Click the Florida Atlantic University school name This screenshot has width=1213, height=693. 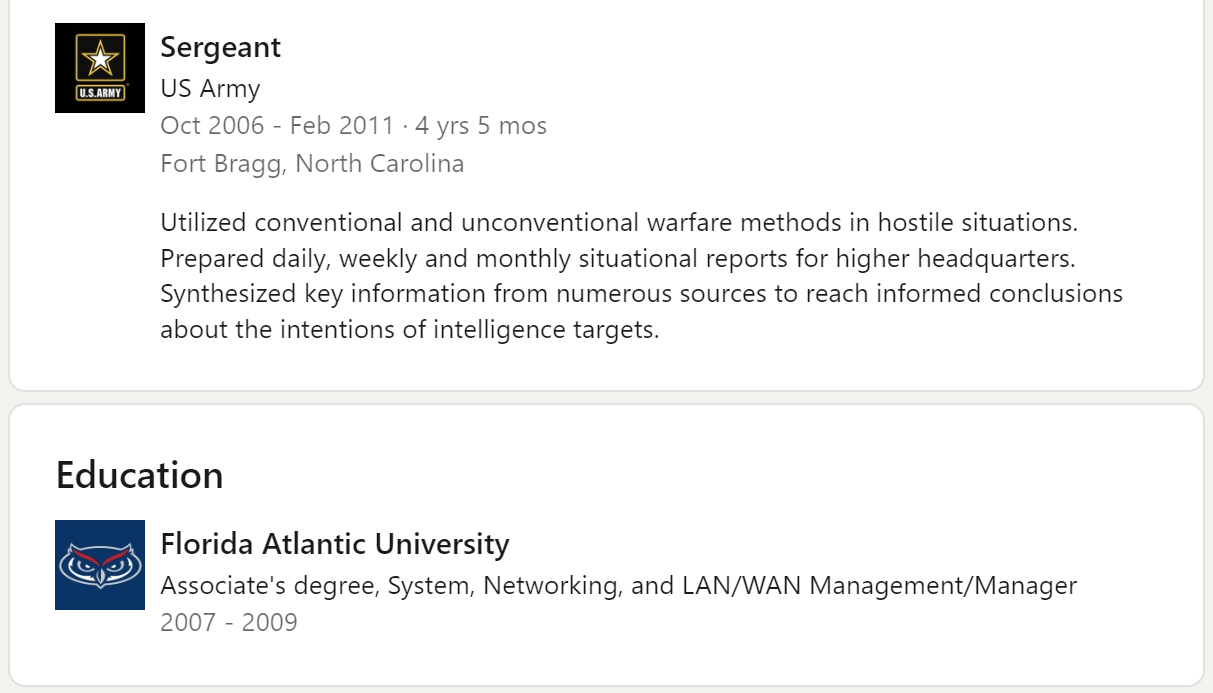tap(334, 544)
